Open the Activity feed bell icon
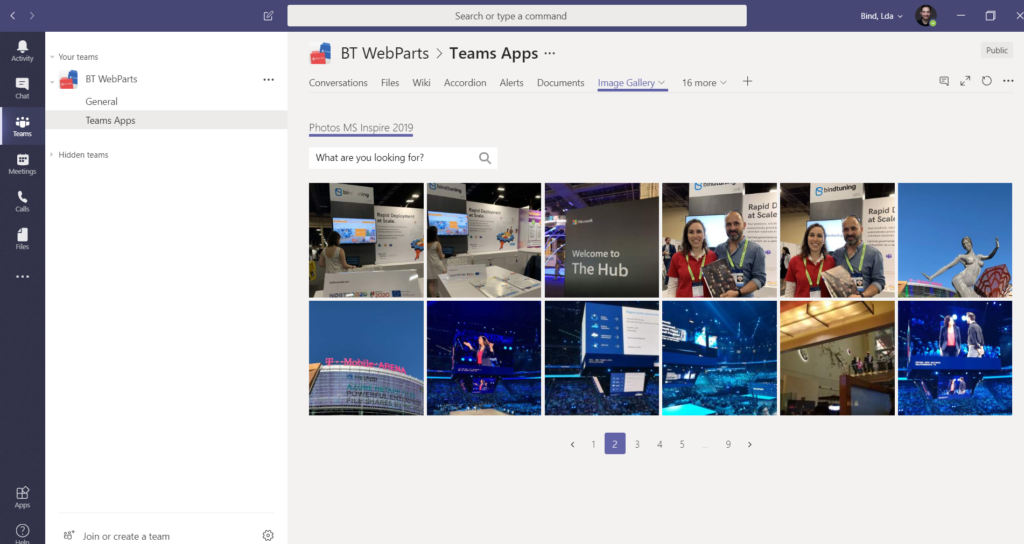Viewport: 1024px width, 544px height. point(22,50)
